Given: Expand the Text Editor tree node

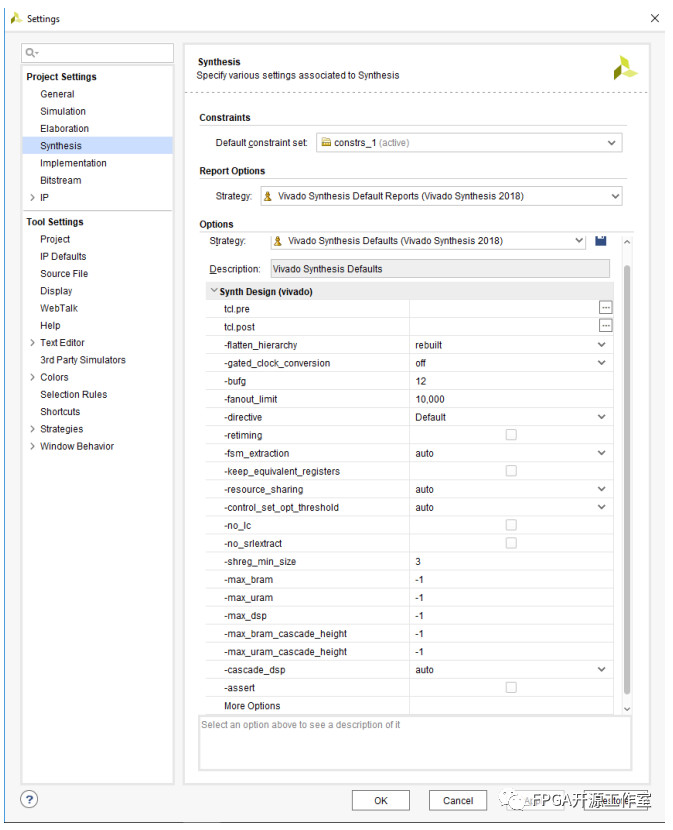Looking at the screenshot, I should pos(32,342).
